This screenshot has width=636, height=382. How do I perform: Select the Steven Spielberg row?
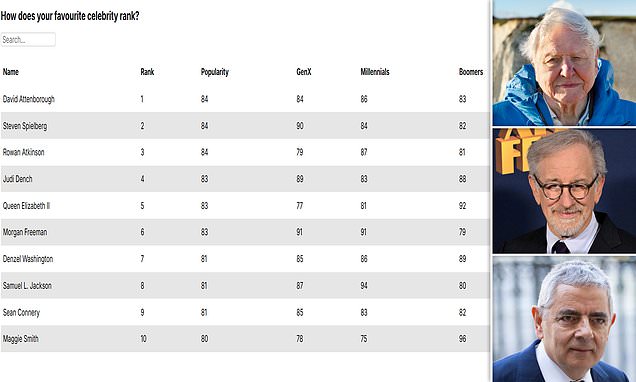coord(245,126)
